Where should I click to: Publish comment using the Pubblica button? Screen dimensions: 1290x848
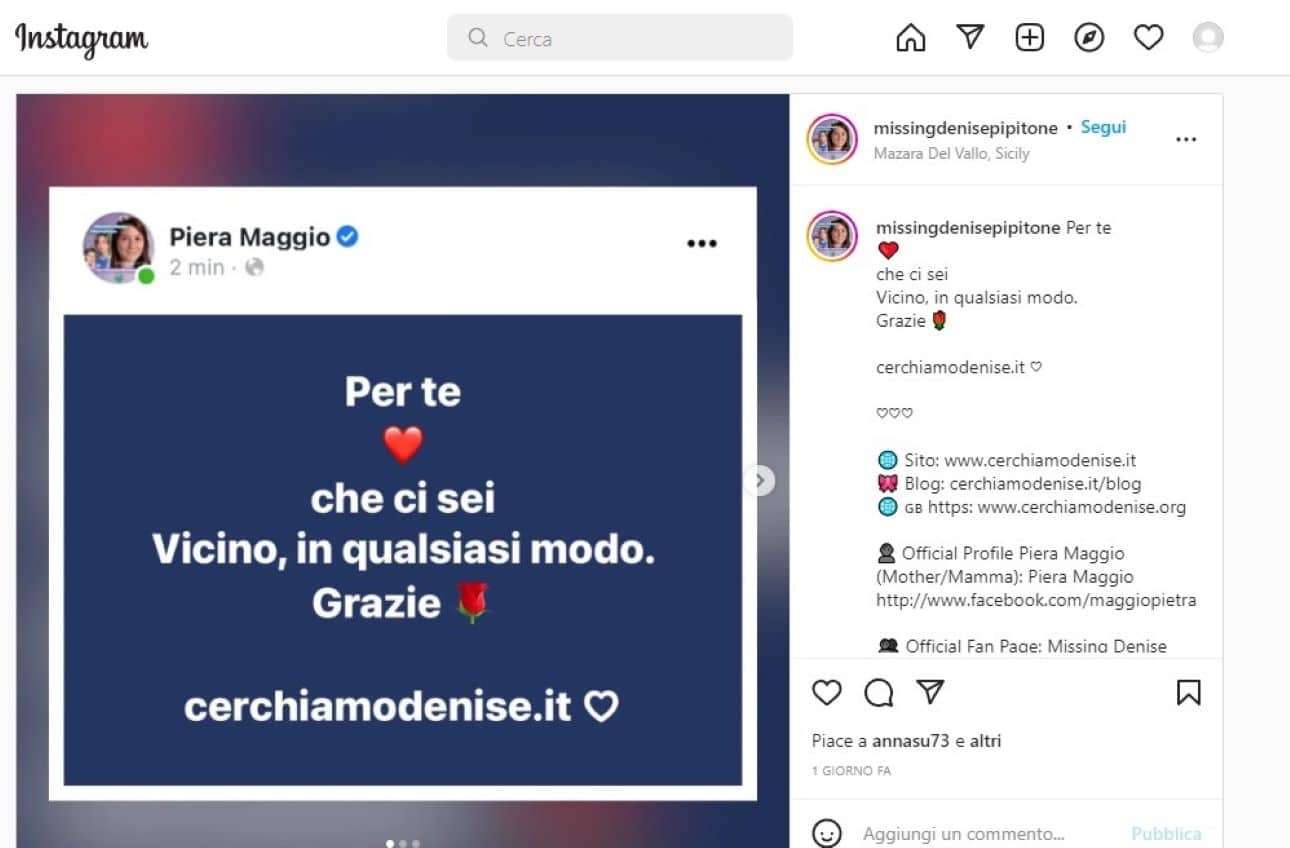pyautogui.click(x=1166, y=833)
